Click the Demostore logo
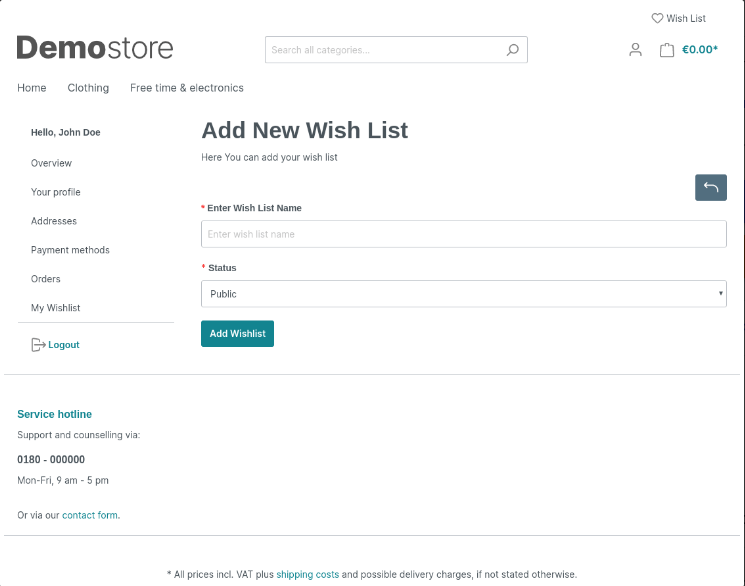Screen dimensions: 745x586 pyautogui.click(x=95, y=48)
